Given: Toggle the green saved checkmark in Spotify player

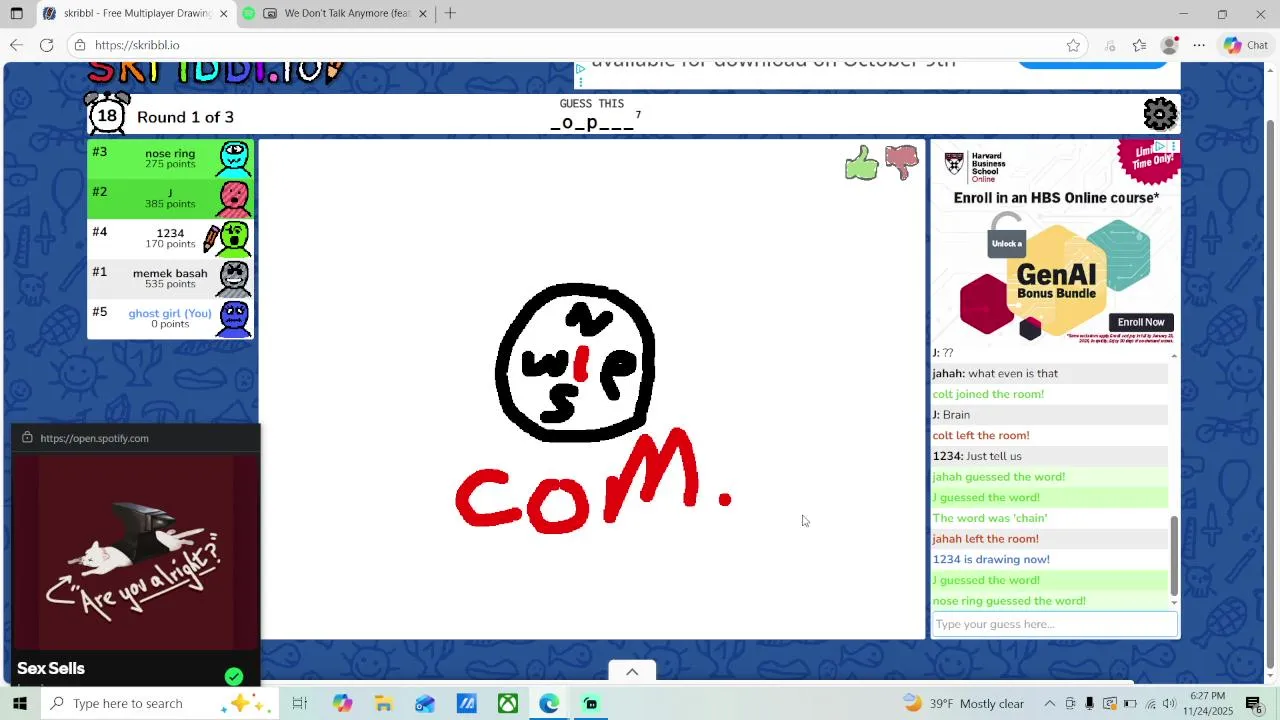Looking at the screenshot, I should tap(234, 677).
